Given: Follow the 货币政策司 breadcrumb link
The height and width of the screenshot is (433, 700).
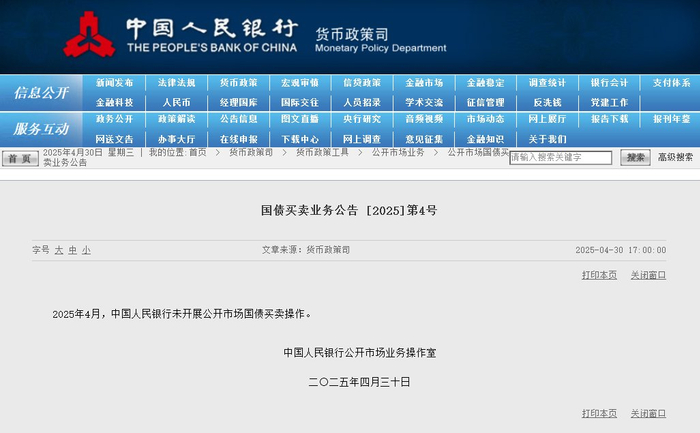Looking at the screenshot, I should pos(251,153).
